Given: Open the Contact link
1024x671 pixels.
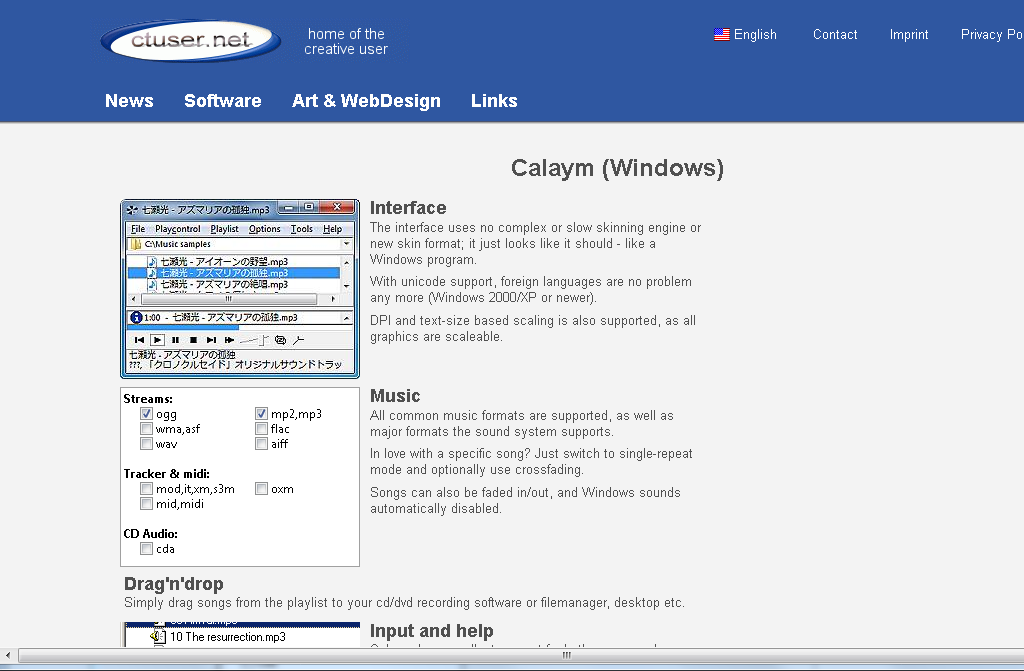Looking at the screenshot, I should (834, 35).
